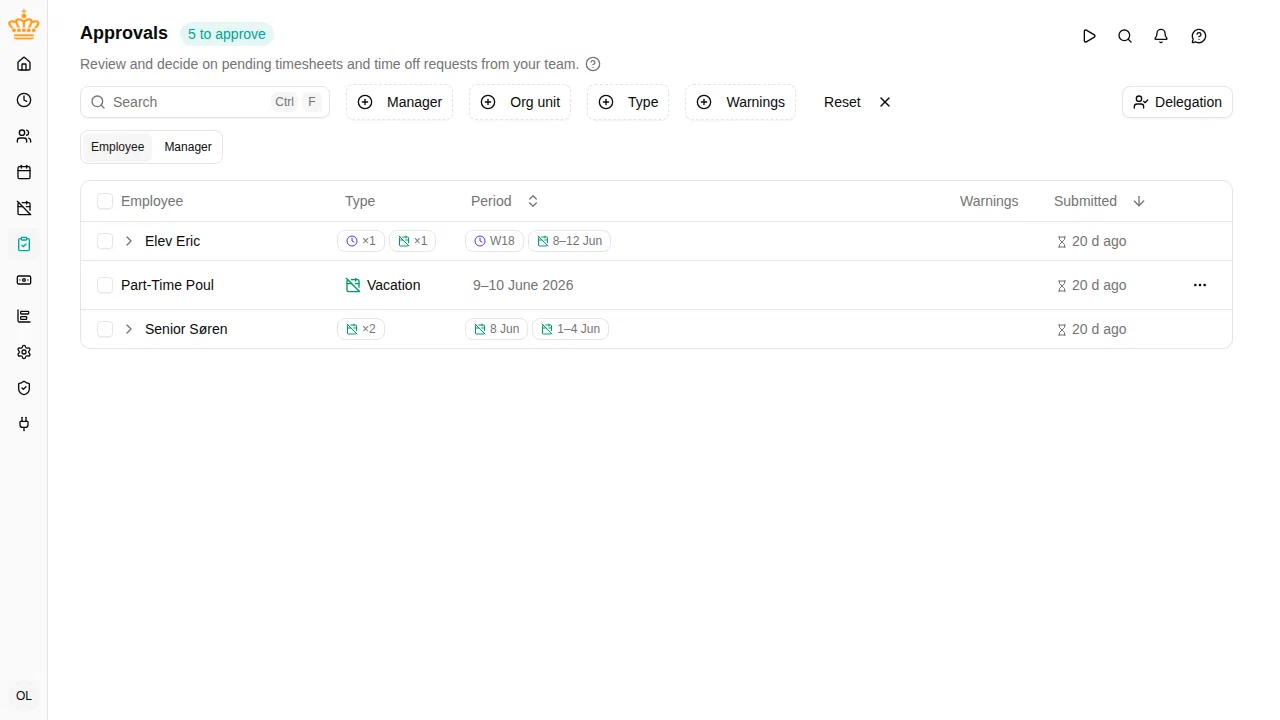
Task: Open the crossed-calendar time off sidebar icon
Action: point(24,208)
